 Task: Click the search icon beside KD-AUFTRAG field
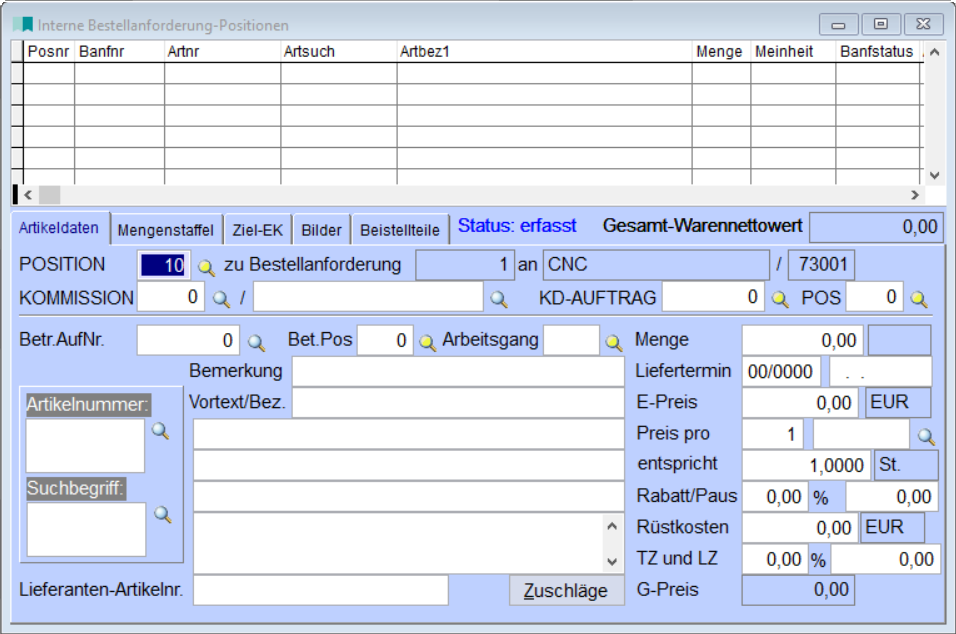(x=780, y=298)
